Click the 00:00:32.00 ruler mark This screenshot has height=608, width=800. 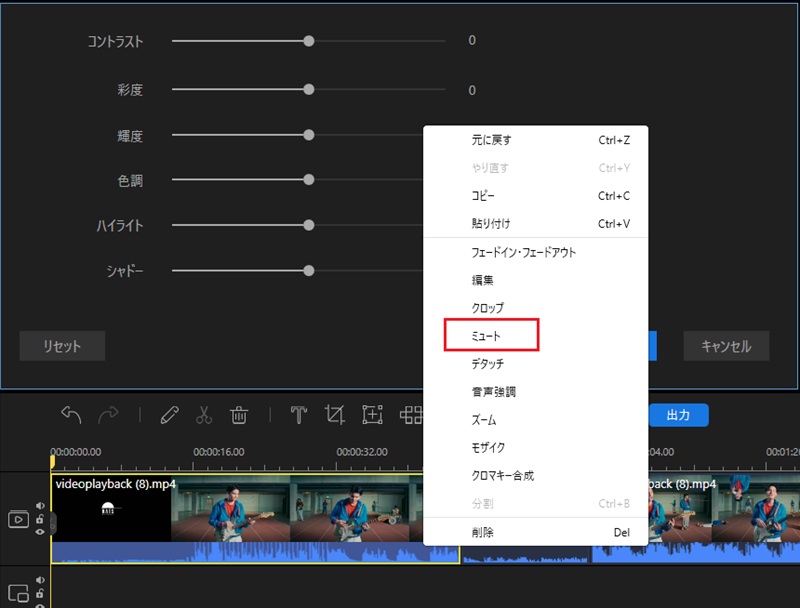(362, 452)
